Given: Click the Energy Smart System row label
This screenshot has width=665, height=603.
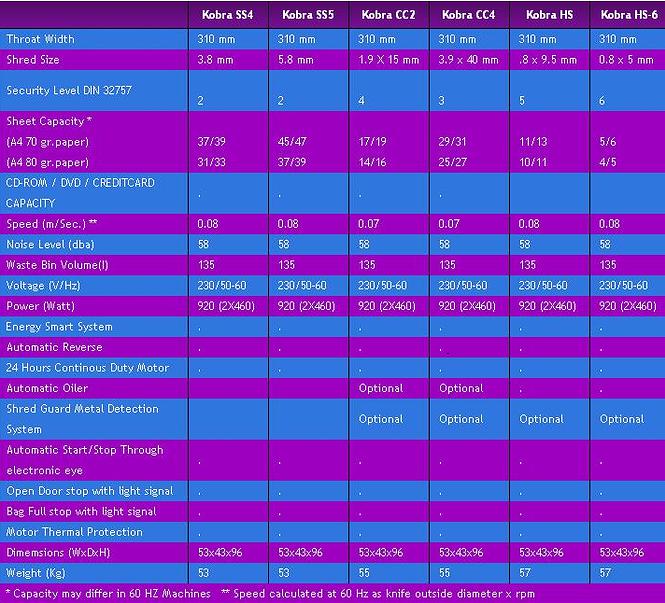Looking at the screenshot, I should tap(59, 326).
